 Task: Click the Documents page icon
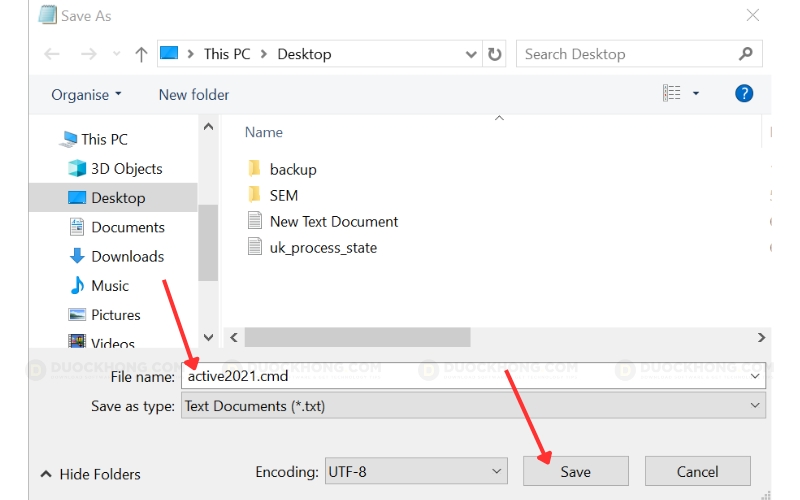[x=77, y=227]
